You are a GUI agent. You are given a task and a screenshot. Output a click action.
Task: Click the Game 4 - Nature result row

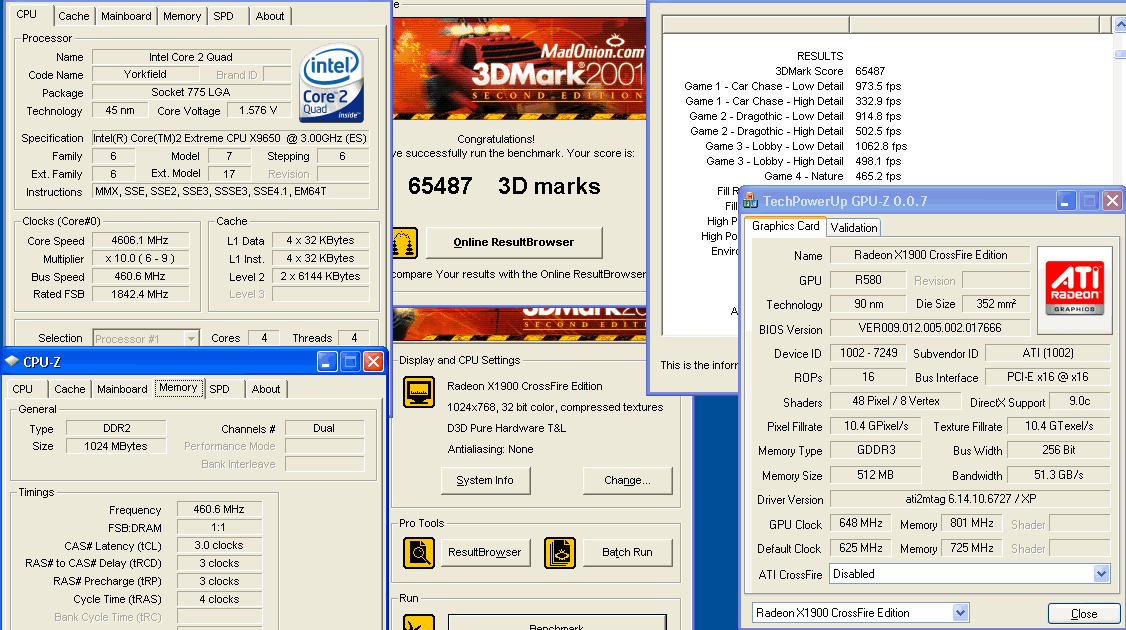(x=832, y=176)
